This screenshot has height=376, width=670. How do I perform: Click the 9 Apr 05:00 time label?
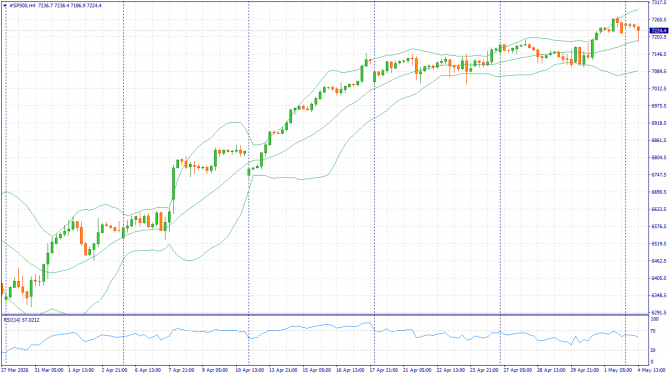pos(215,370)
